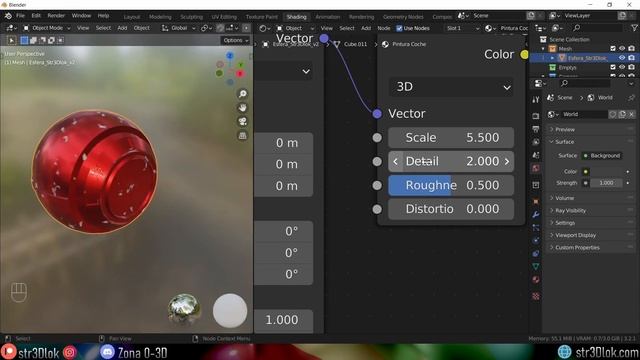Toggle Emptys collection exclude checkbox
Image resolution: width=640 pixels, height=360 pixels.
pos(613,67)
